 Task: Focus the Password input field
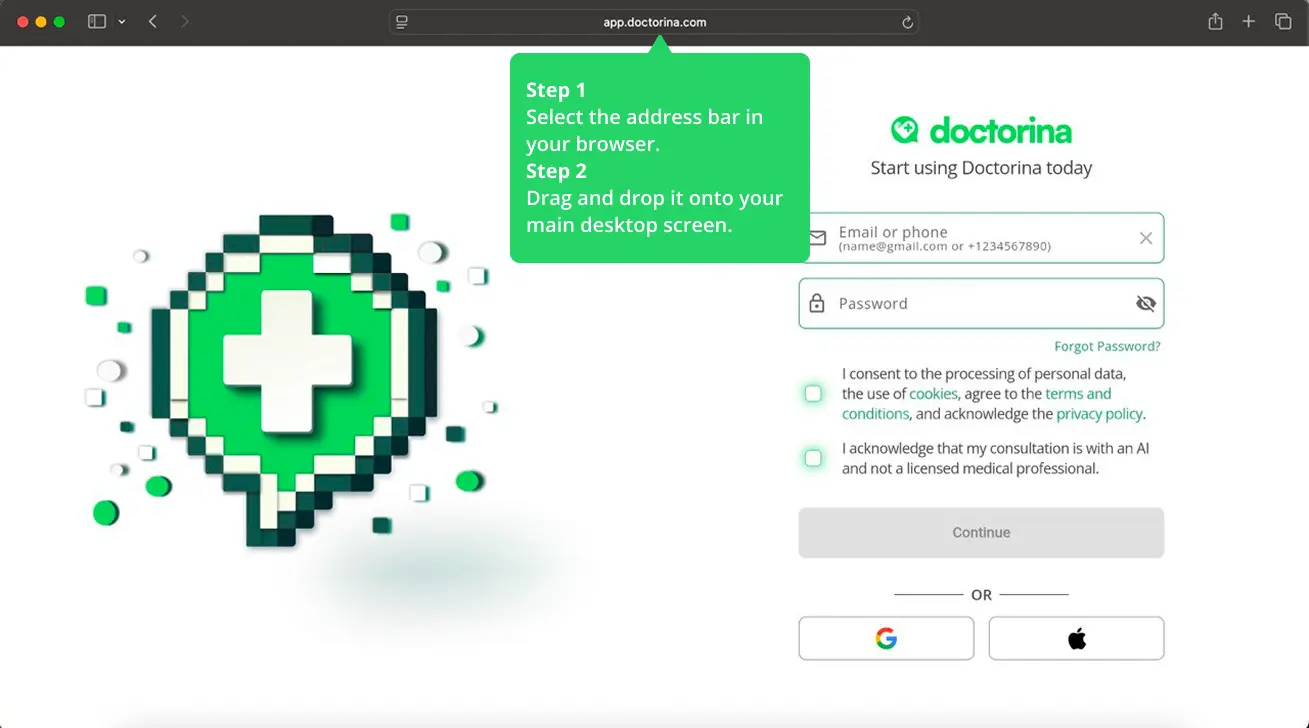981,303
